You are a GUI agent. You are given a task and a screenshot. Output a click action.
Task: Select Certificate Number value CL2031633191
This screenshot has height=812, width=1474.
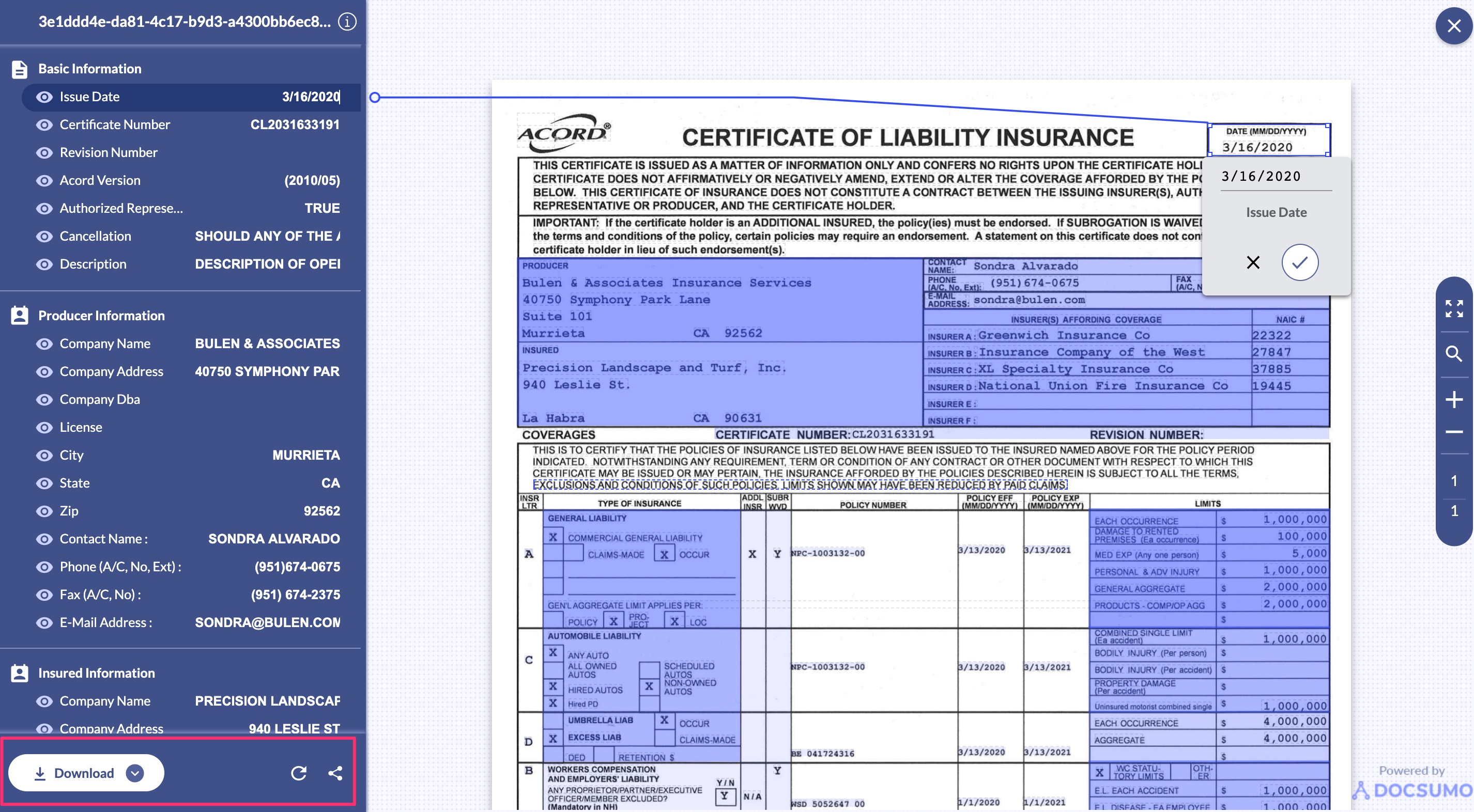click(x=295, y=124)
